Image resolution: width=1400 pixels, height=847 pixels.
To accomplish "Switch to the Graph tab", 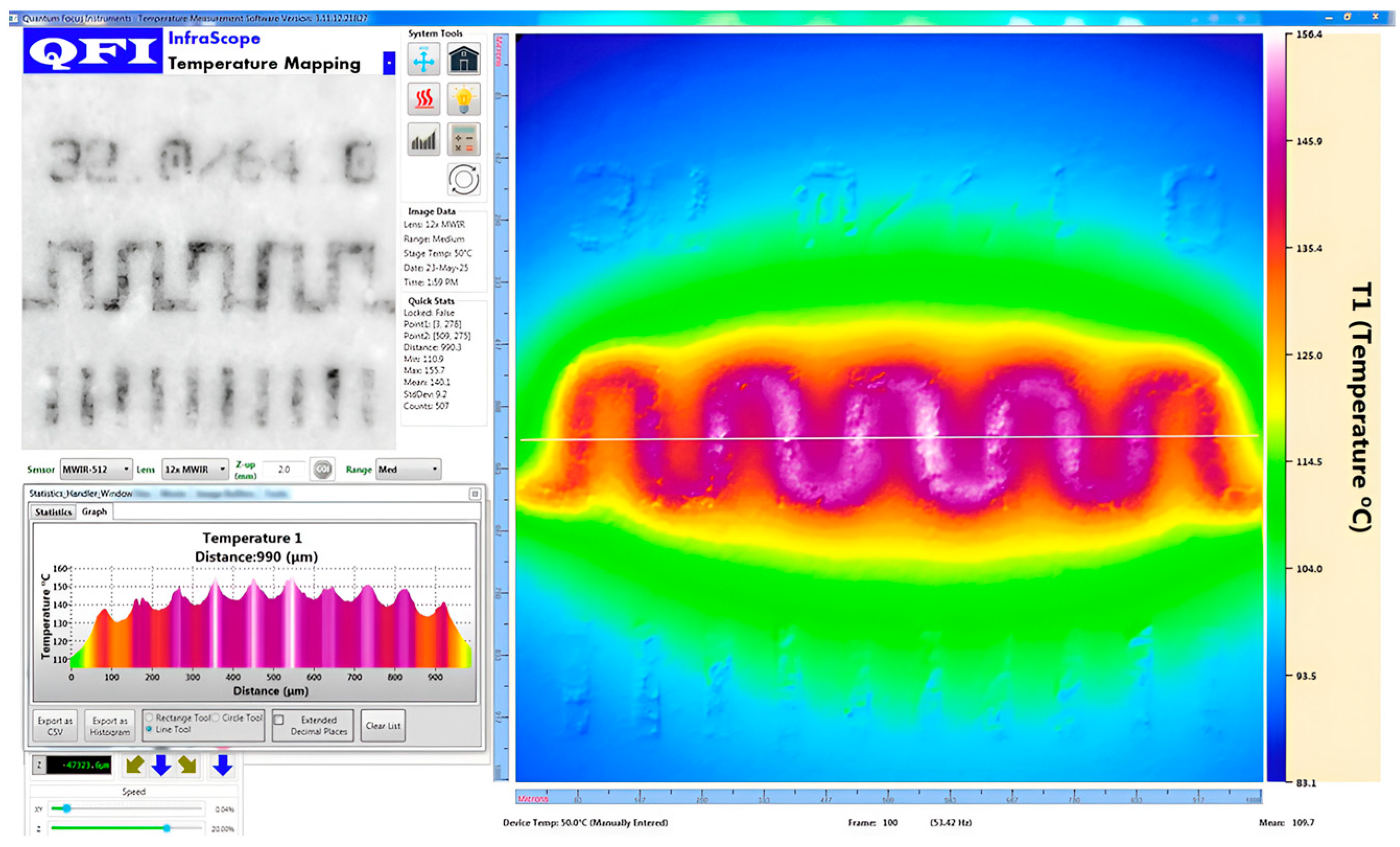I will pyautogui.click(x=94, y=512).
